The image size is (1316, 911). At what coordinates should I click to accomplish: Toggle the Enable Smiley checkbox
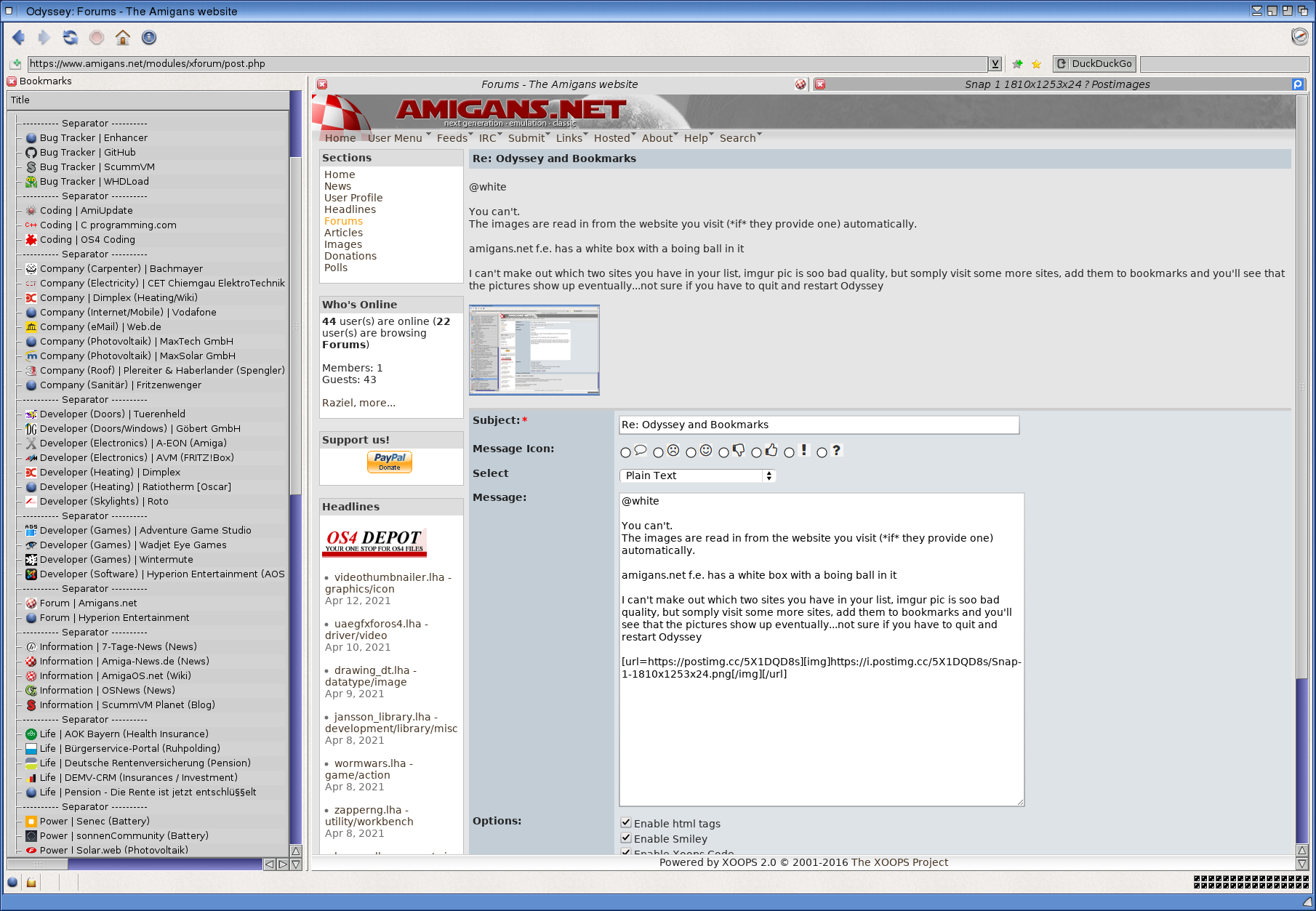click(625, 838)
